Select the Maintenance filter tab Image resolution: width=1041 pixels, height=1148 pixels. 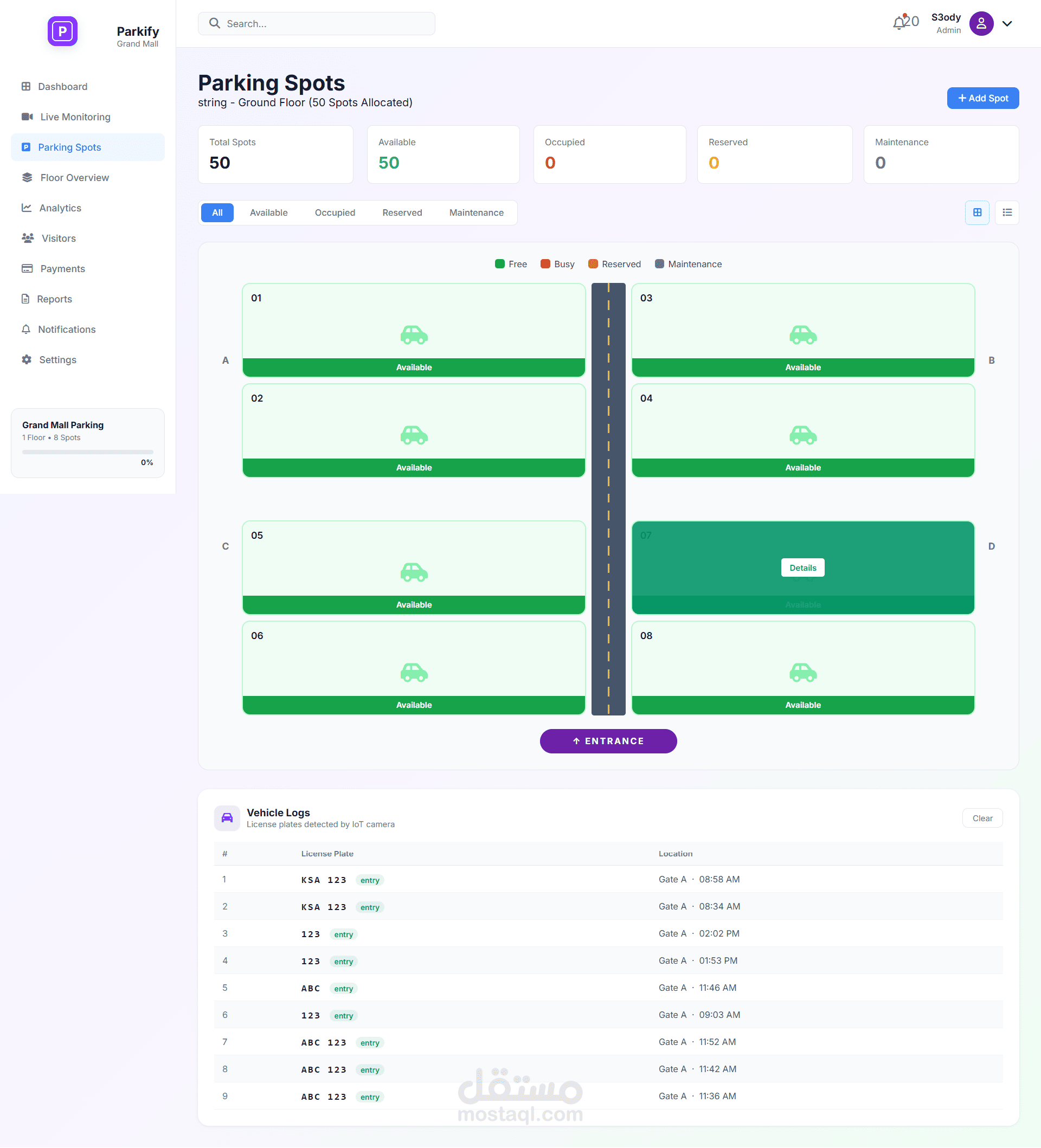click(476, 212)
